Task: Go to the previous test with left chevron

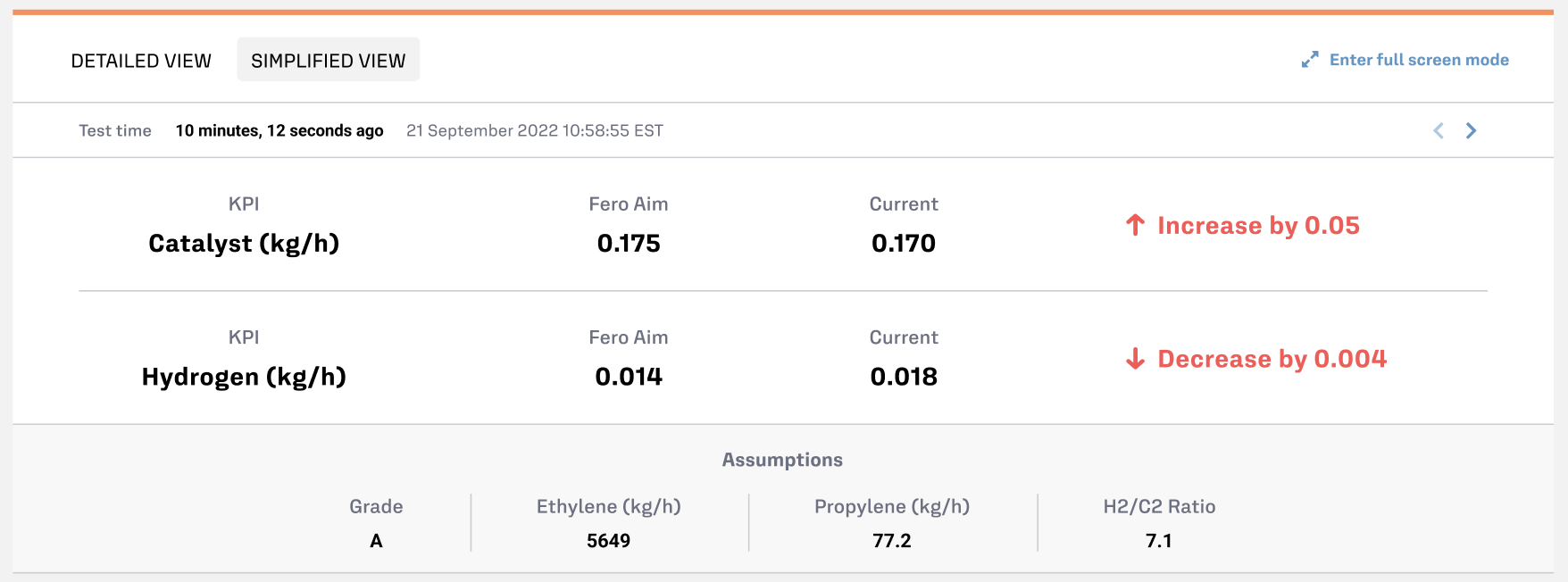Action: coord(1439,130)
